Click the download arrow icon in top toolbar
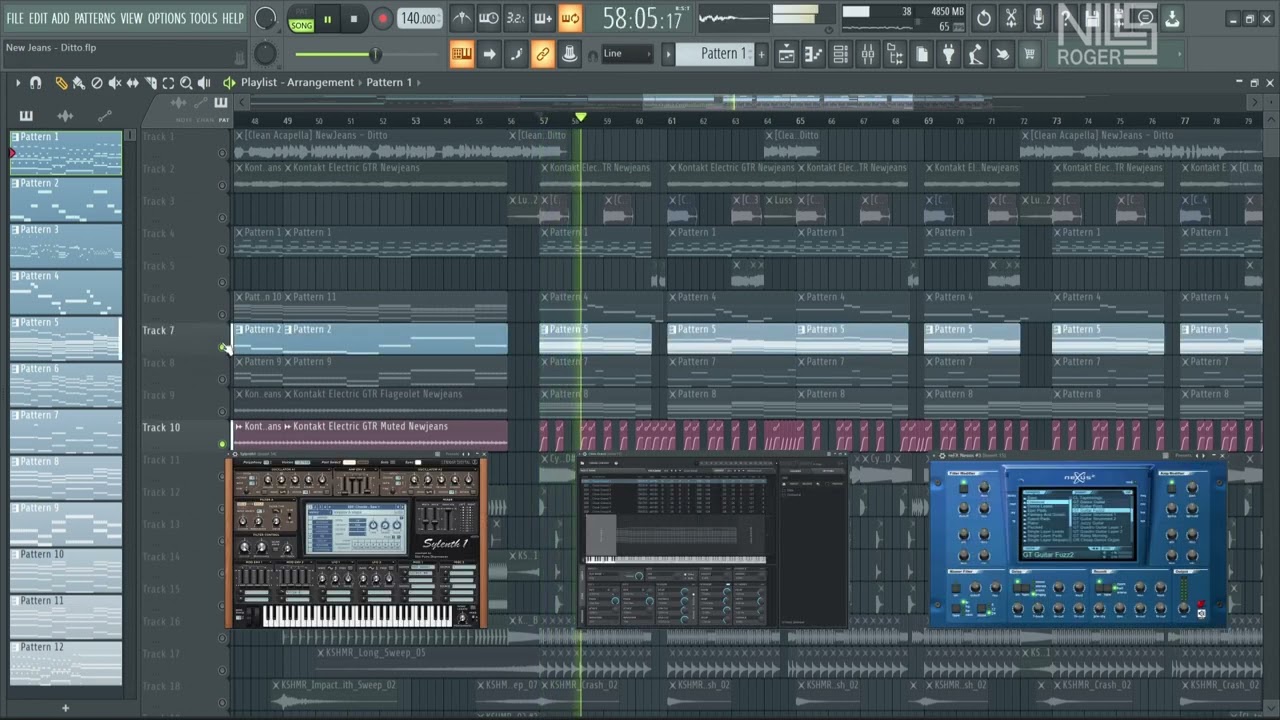Screen dimensions: 1280x720 tap(1172, 18)
